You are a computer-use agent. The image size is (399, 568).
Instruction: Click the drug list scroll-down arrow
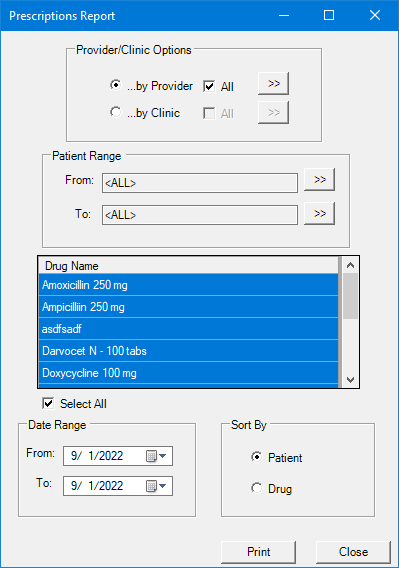(350, 380)
